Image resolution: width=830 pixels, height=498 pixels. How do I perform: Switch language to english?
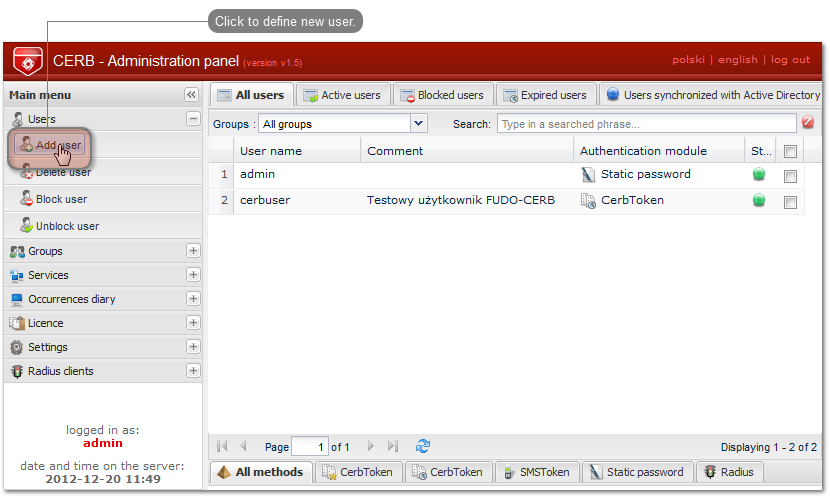point(737,60)
